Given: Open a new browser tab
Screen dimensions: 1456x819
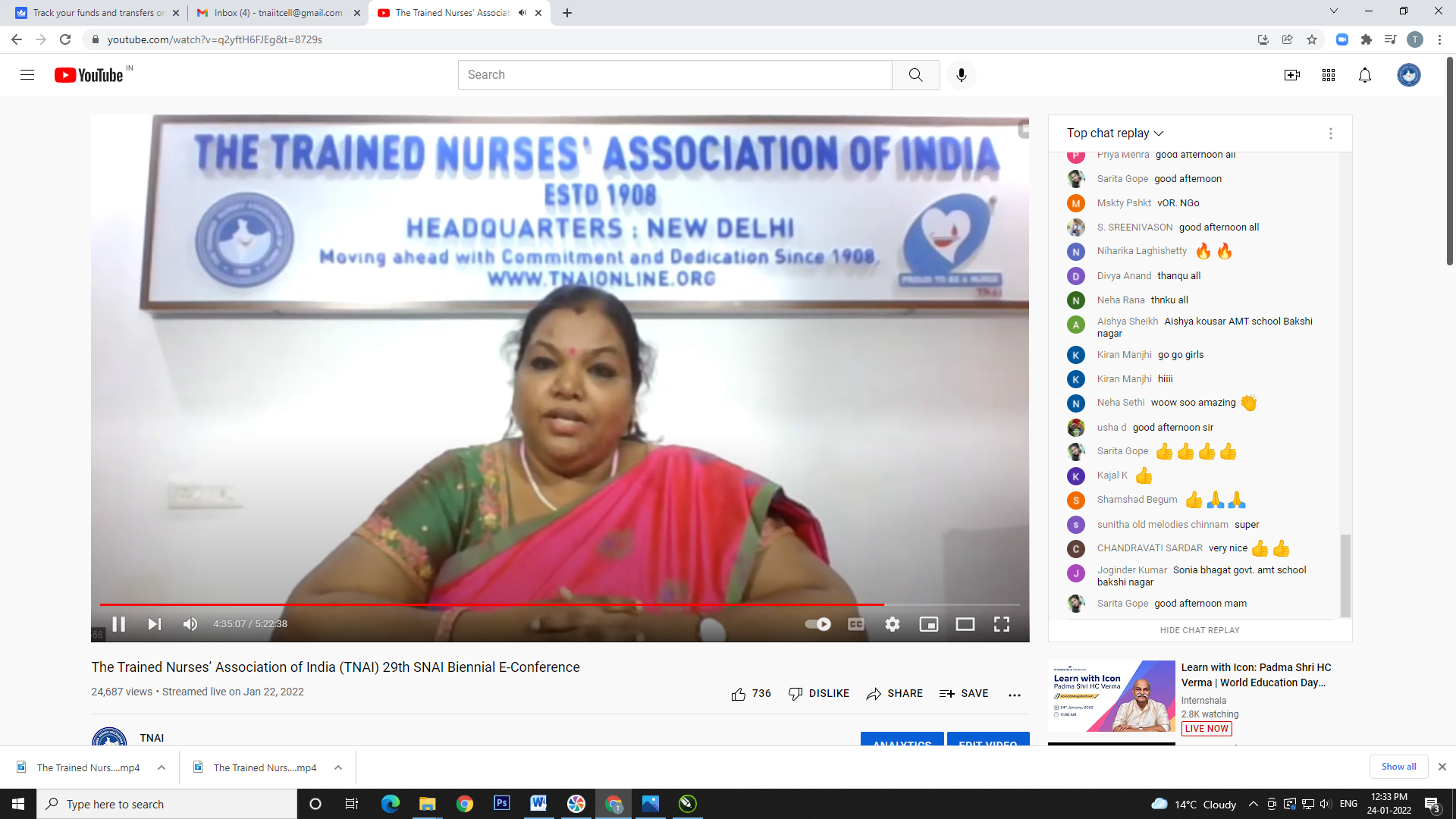Looking at the screenshot, I should [567, 13].
